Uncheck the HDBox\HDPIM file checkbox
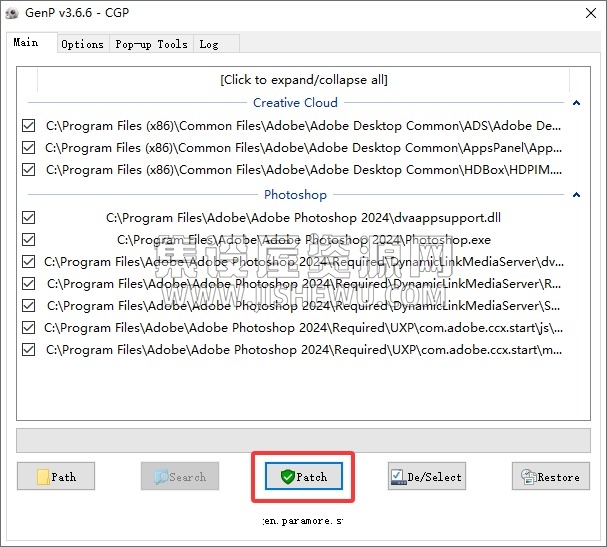607x547 pixels. (29, 170)
